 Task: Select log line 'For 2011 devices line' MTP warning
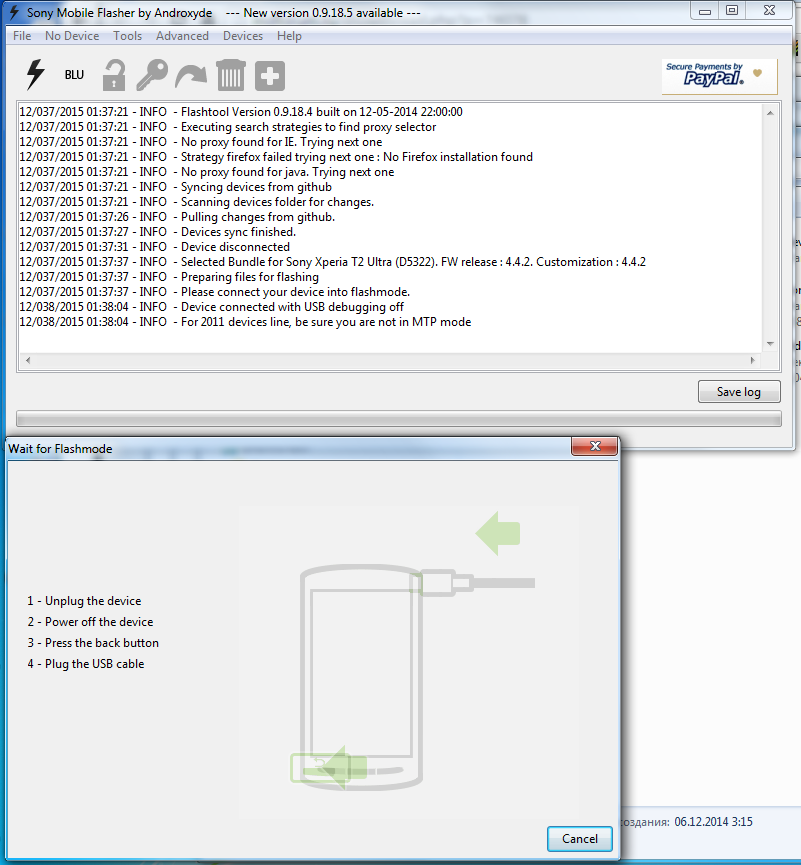click(x=245, y=322)
